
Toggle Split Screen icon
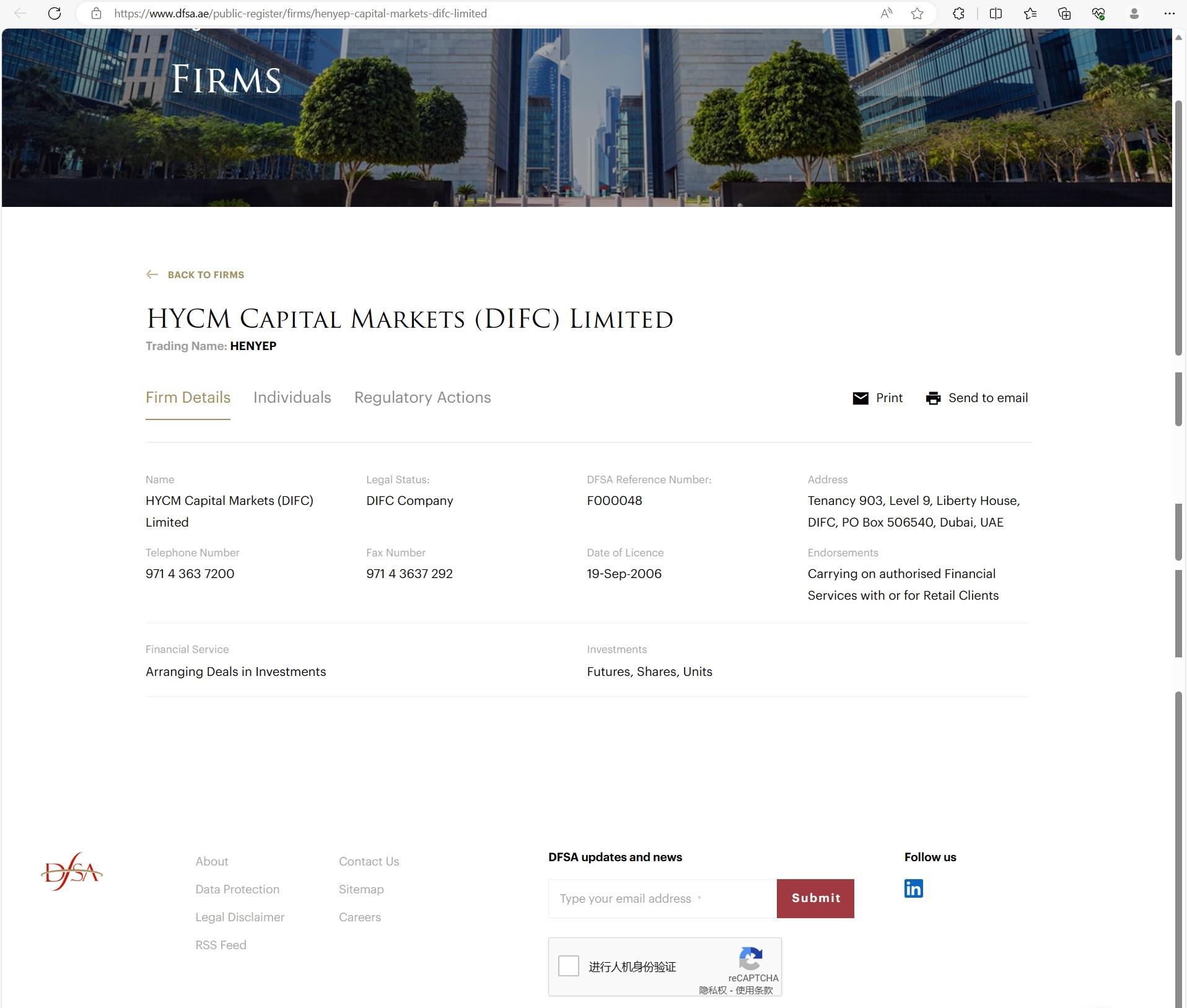point(996,13)
